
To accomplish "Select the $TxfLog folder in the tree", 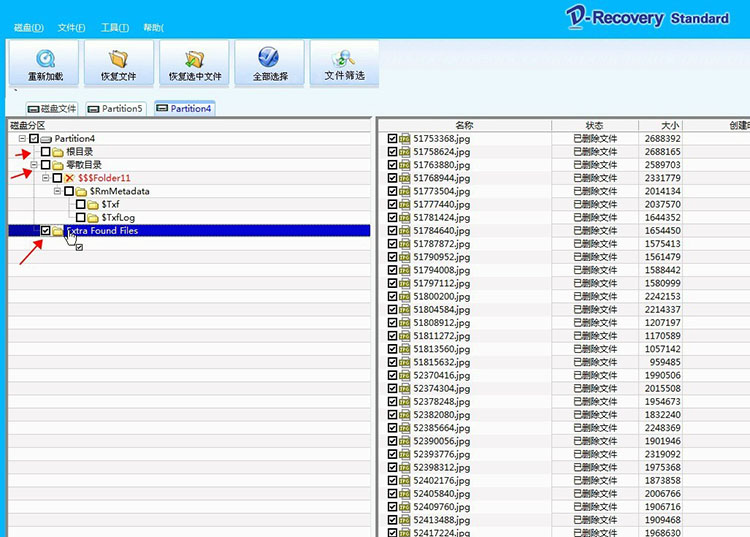I will tap(118, 218).
